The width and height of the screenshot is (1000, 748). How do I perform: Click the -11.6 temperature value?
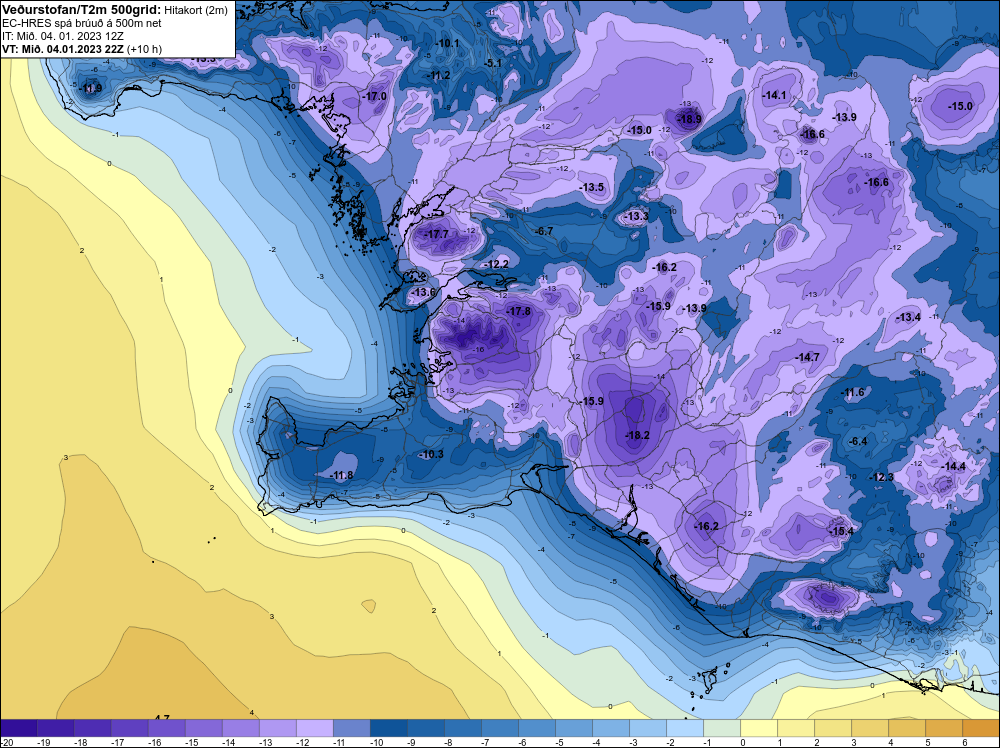853,392
